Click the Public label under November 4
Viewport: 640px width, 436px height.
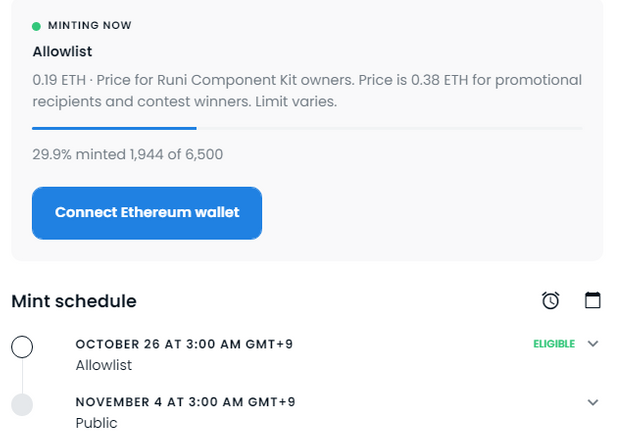pos(96,423)
